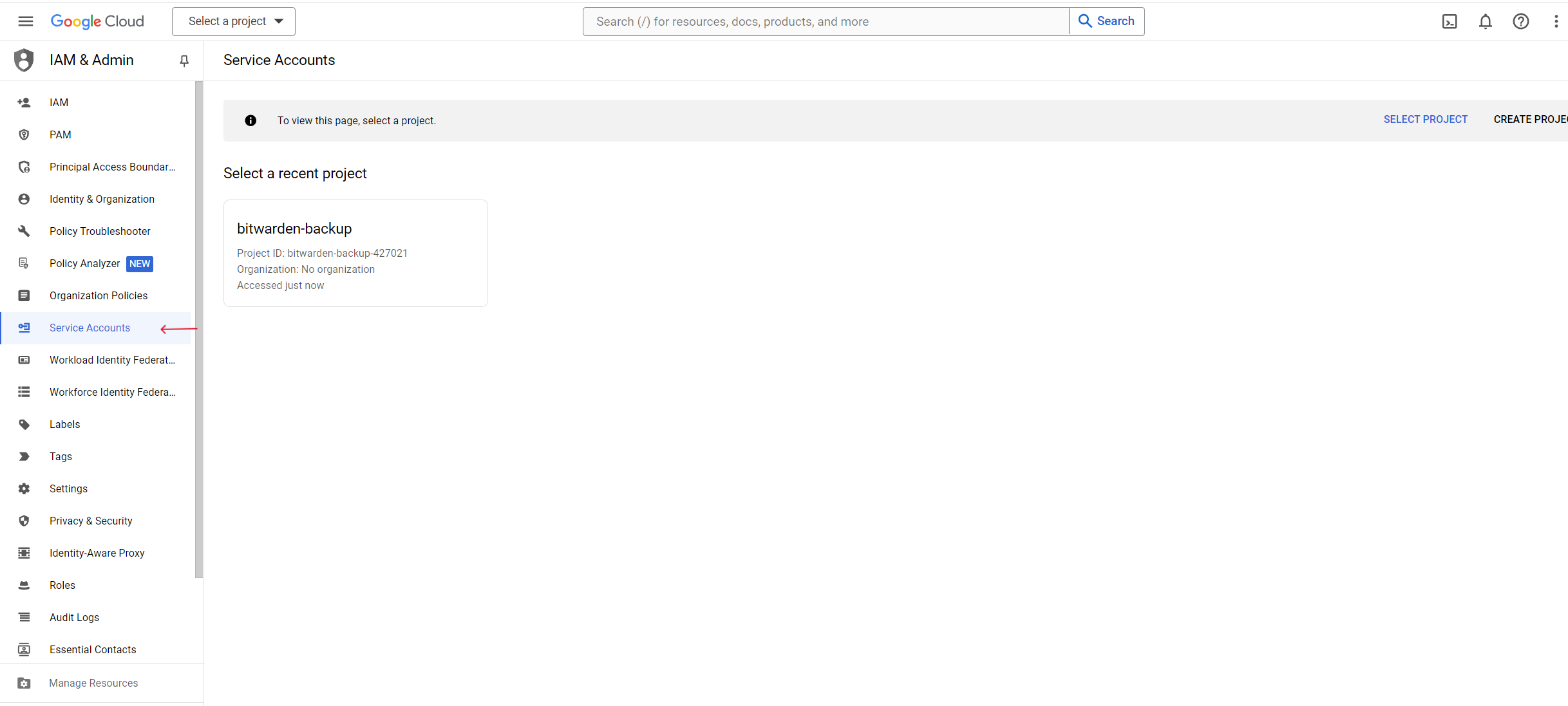Click the 'Accessed just now' text
Image resolution: width=1568 pixels, height=706 pixels.
(281, 285)
